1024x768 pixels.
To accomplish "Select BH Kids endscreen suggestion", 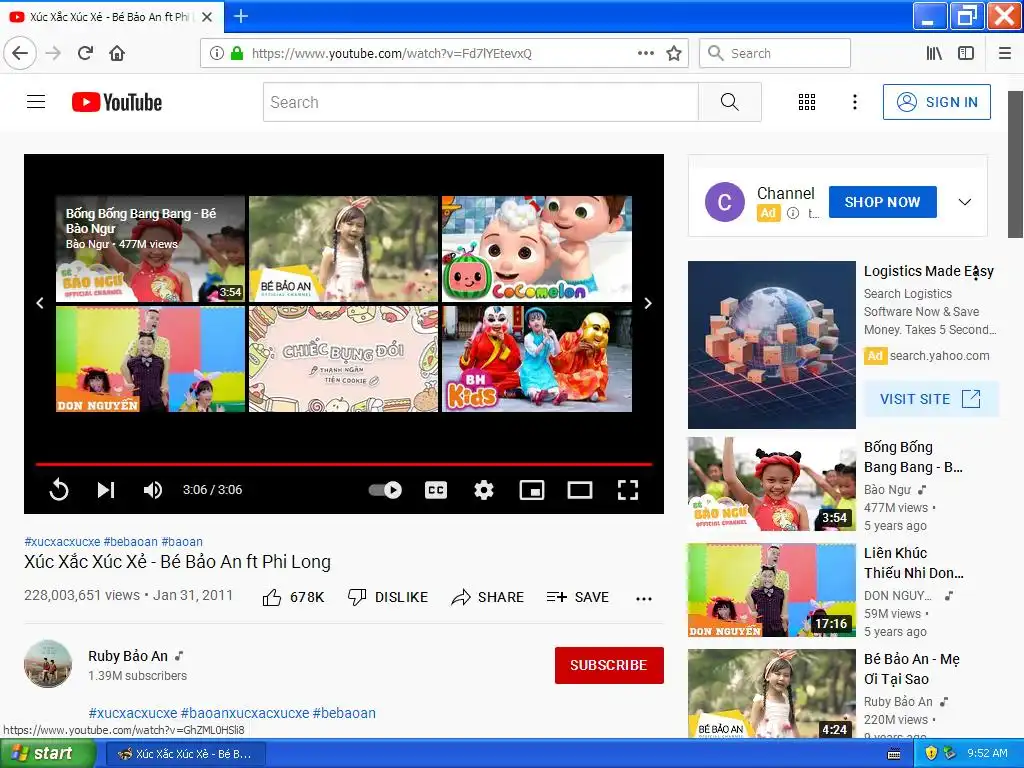I will pyautogui.click(x=537, y=359).
